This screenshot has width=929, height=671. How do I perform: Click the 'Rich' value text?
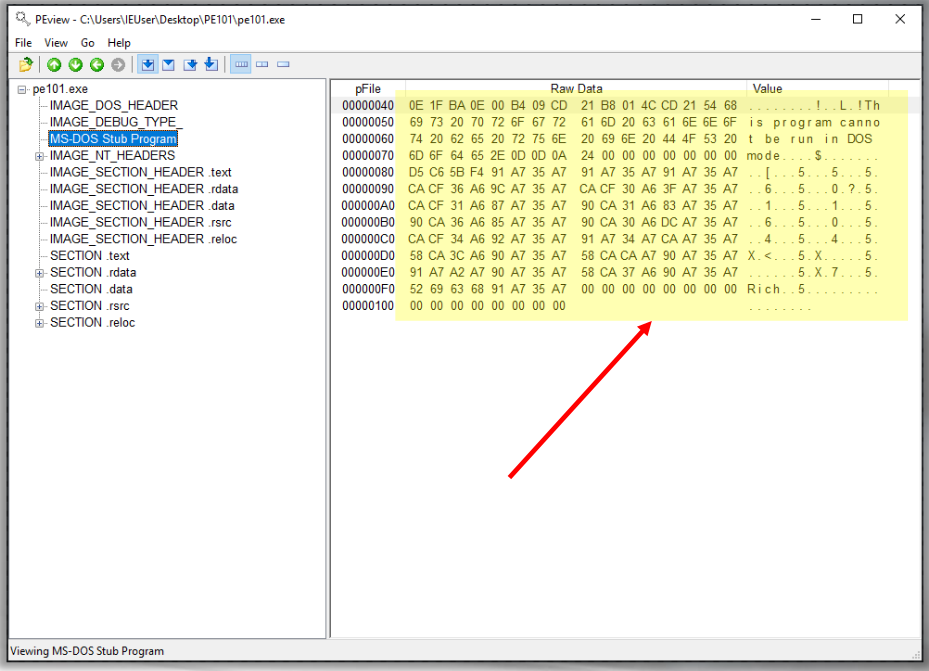[x=764, y=289]
